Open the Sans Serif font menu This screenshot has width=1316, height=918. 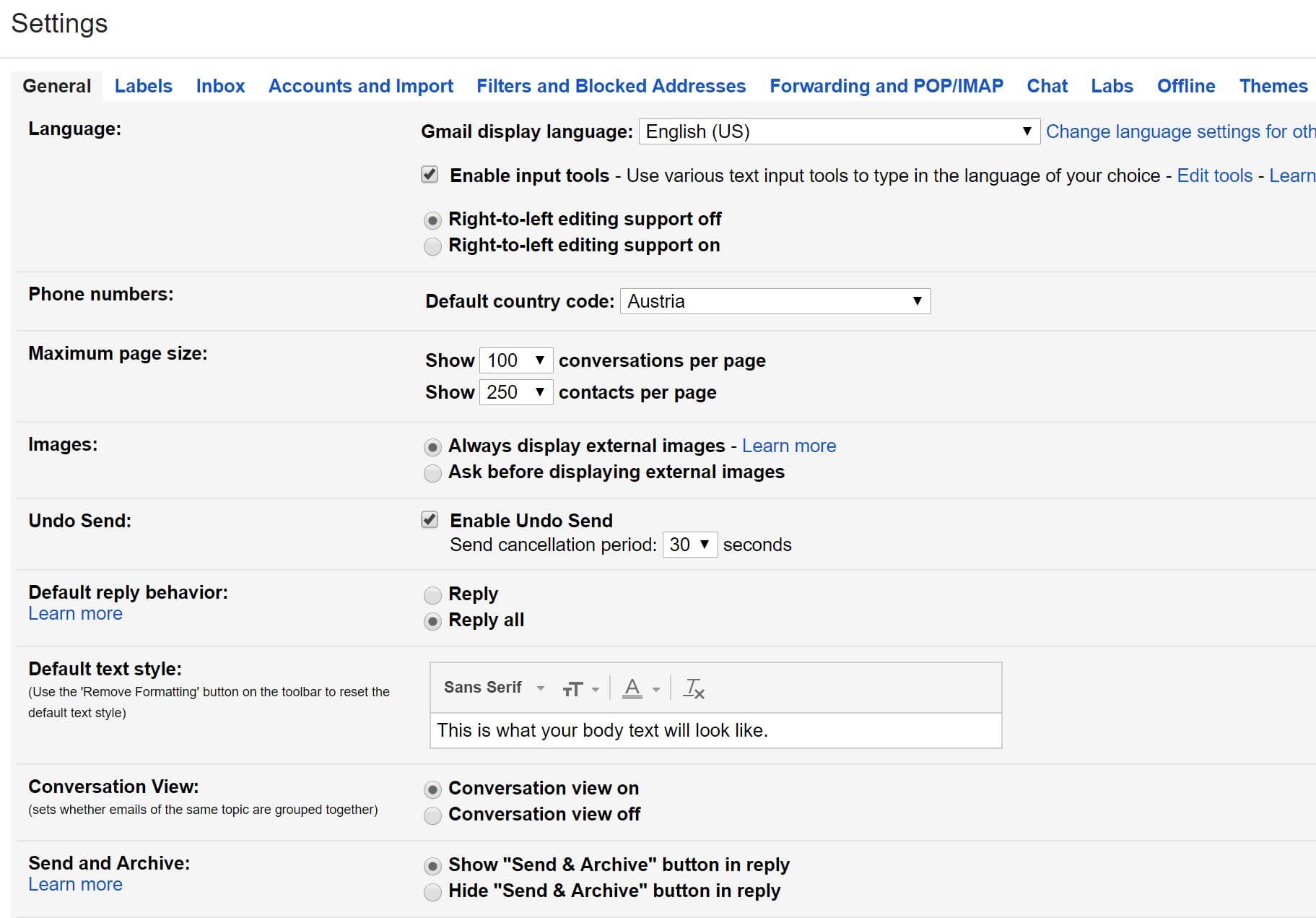(x=494, y=688)
